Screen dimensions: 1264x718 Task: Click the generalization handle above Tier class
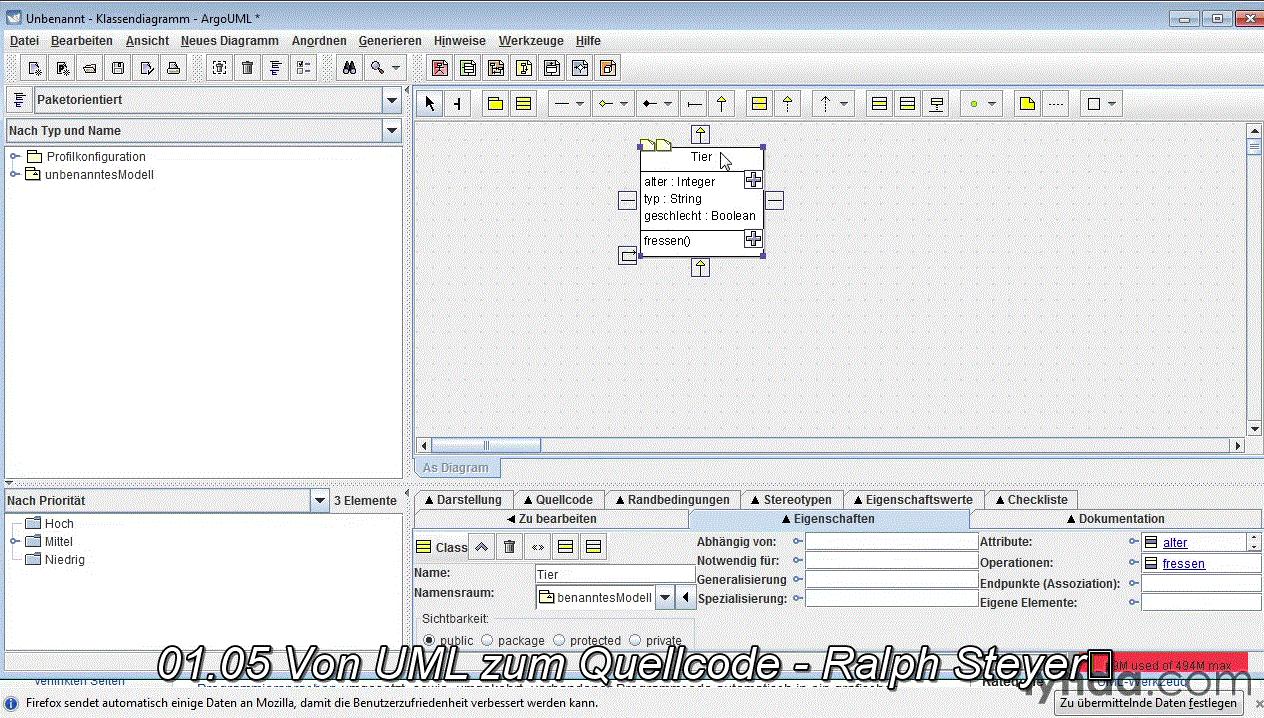tap(701, 133)
